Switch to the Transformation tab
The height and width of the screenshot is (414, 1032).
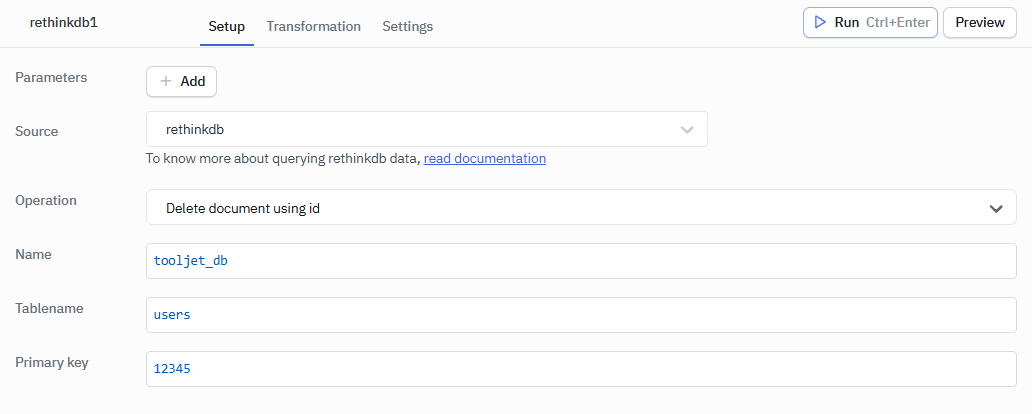pyautogui.click(x=313, y=26)
